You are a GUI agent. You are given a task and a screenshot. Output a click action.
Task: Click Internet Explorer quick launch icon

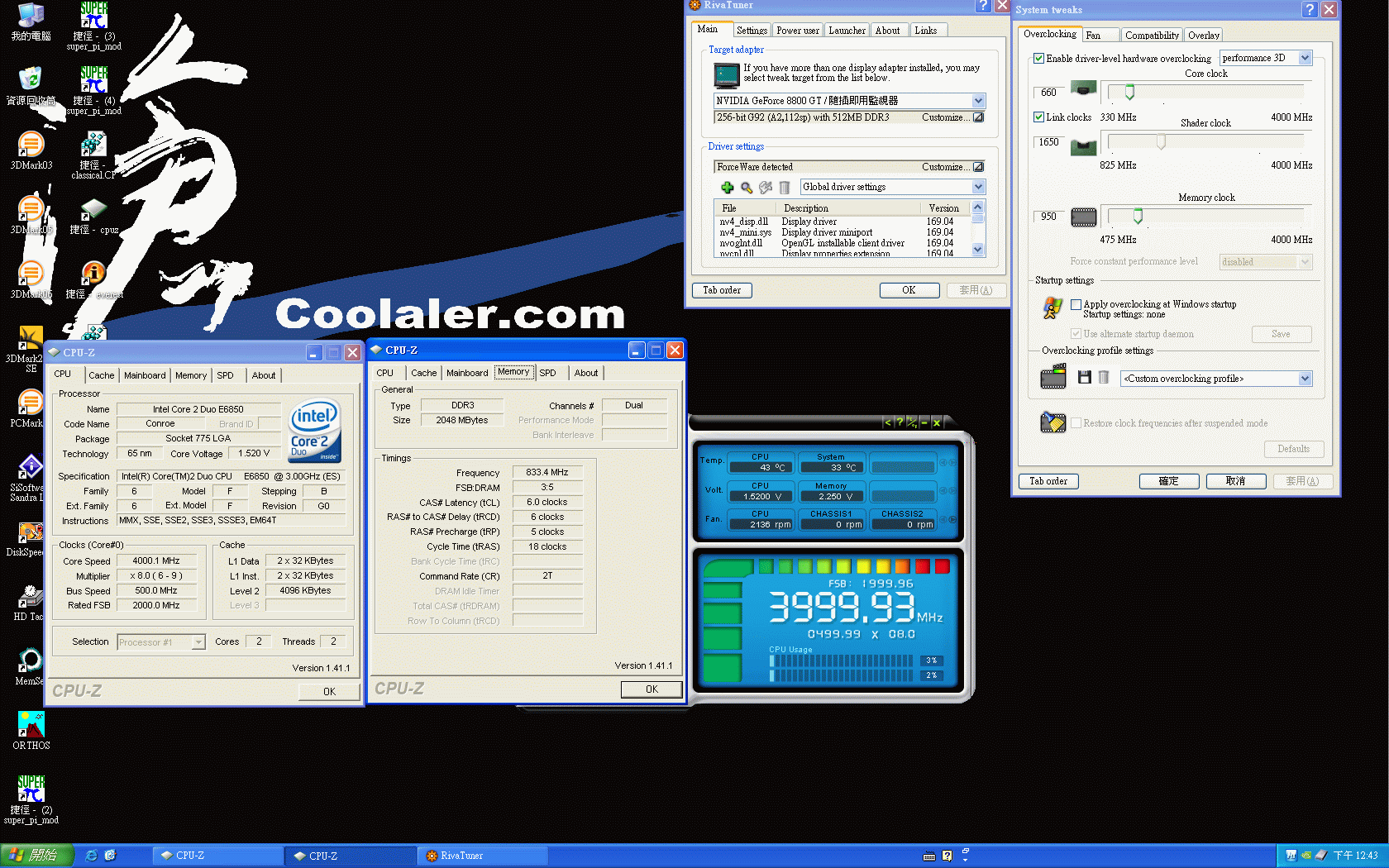pos(91,856)
